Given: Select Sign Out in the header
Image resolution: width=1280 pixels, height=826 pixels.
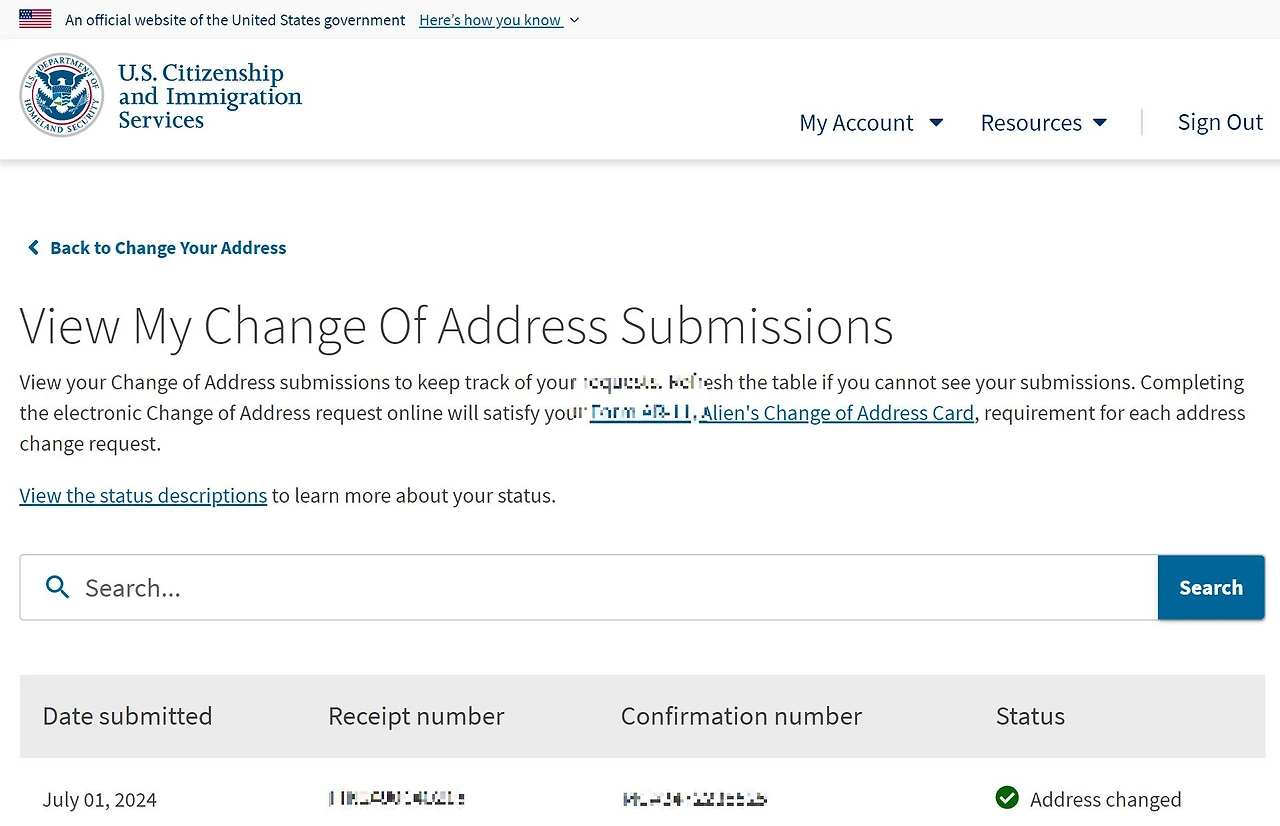Looking at the screenshot, I should point(1220,121).
